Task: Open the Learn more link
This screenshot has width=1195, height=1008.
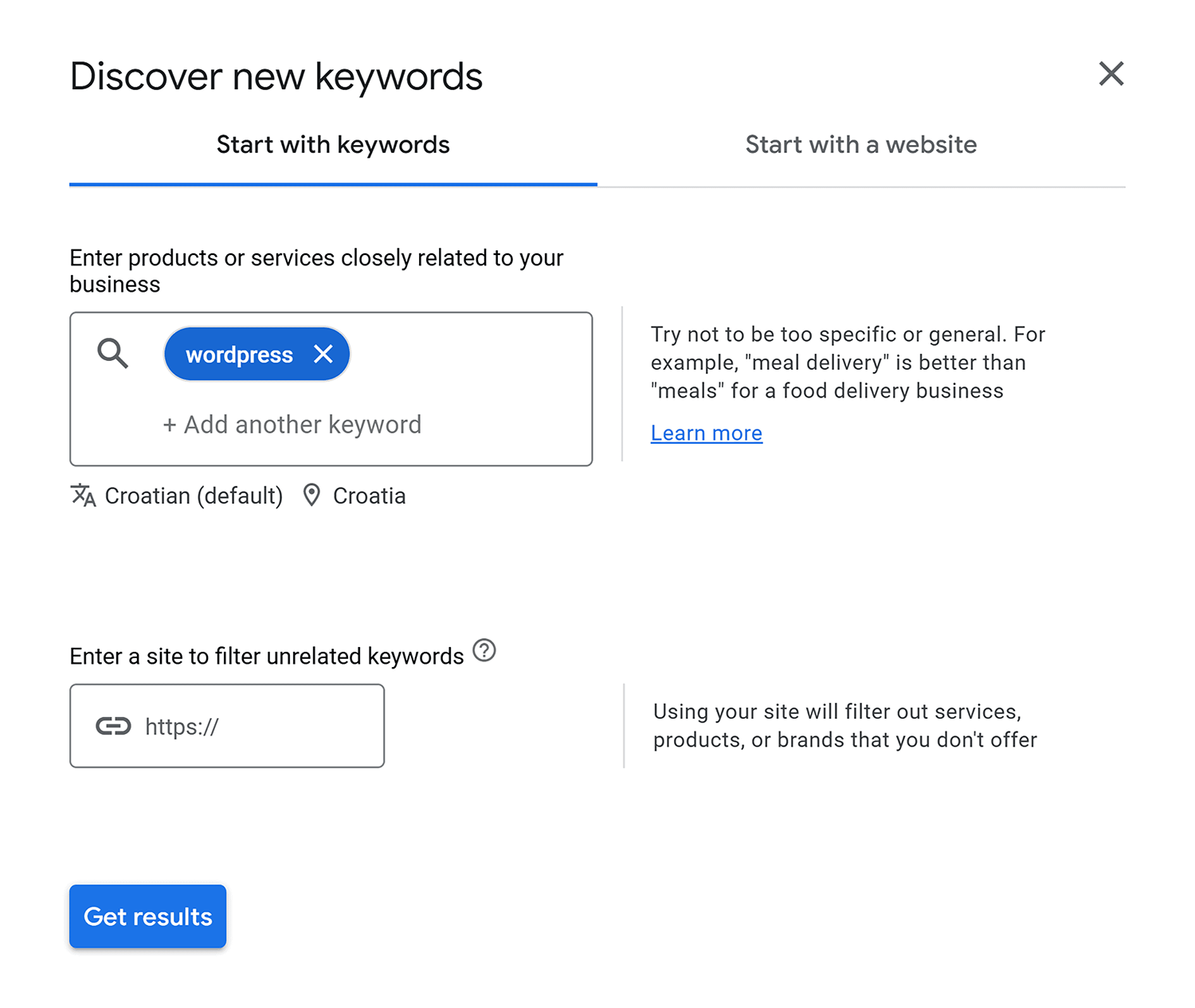Action: pyautogui.click(x=707, y=433)
